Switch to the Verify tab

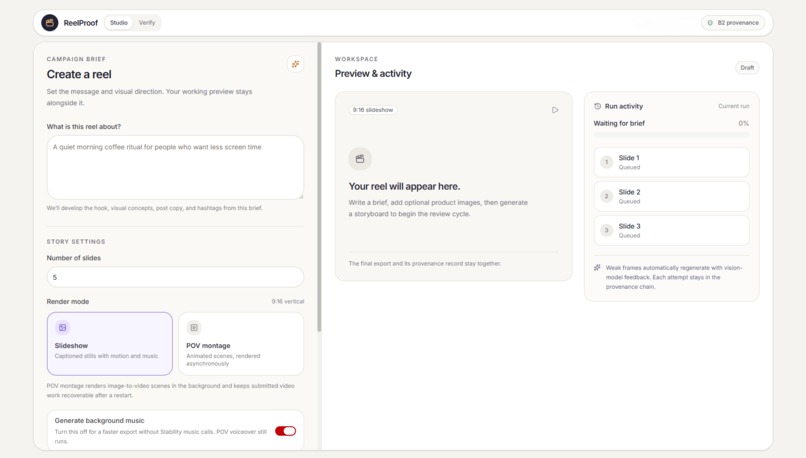point(147,23)
